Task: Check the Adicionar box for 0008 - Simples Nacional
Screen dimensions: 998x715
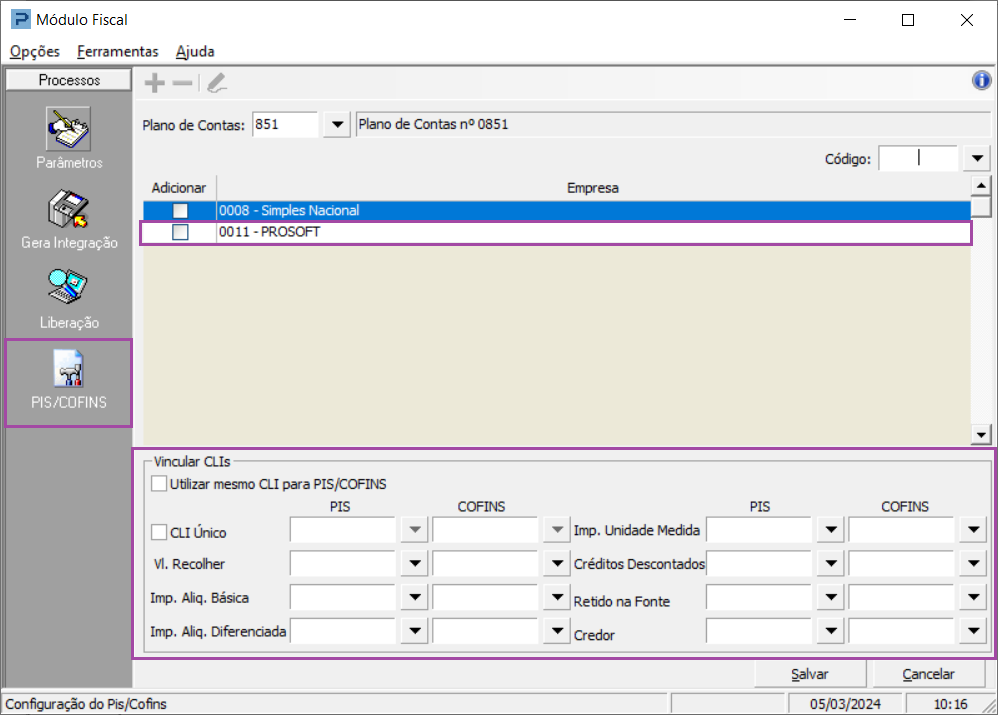Action: (x=180, y=211)
